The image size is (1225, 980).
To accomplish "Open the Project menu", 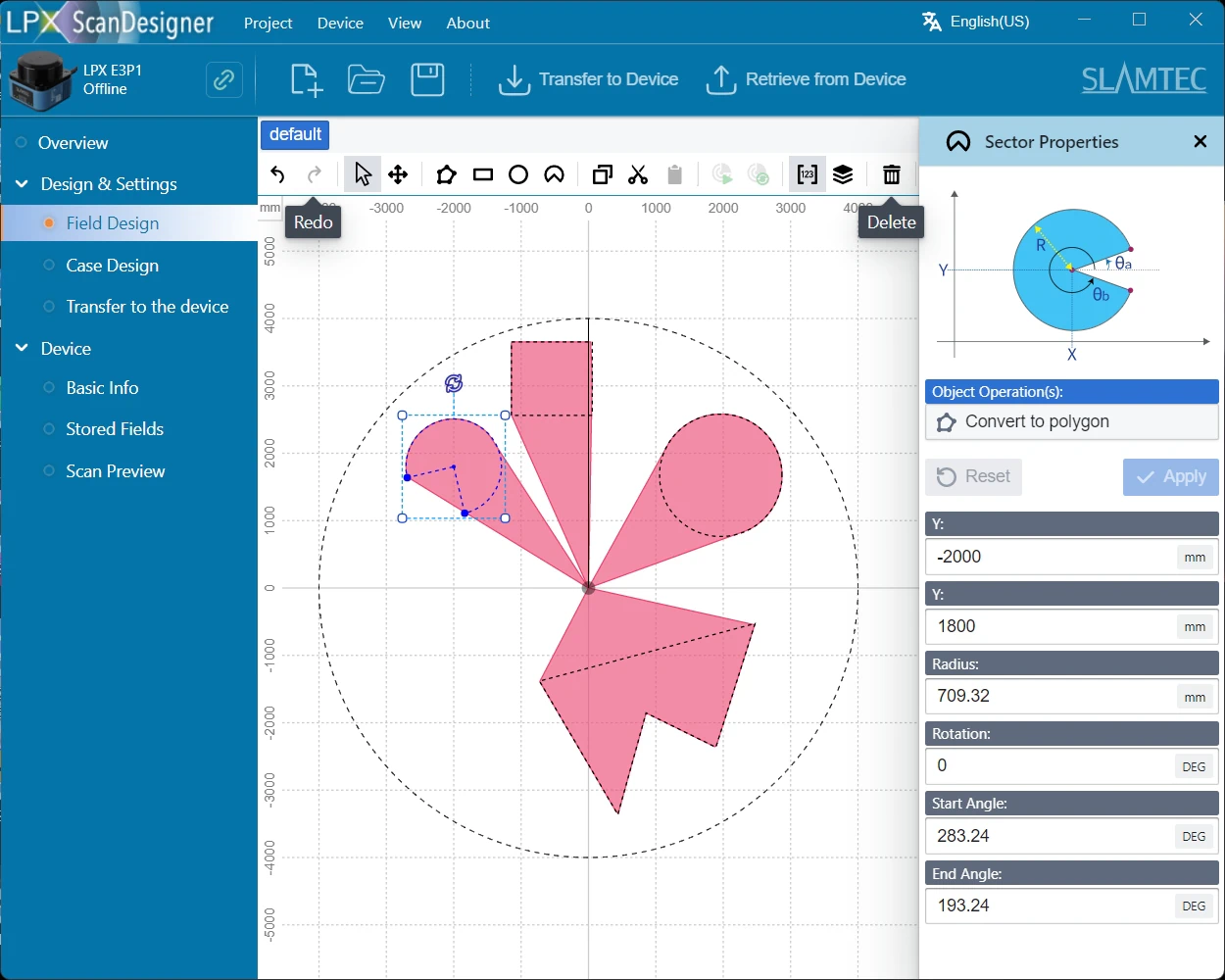I will [268, 23].
